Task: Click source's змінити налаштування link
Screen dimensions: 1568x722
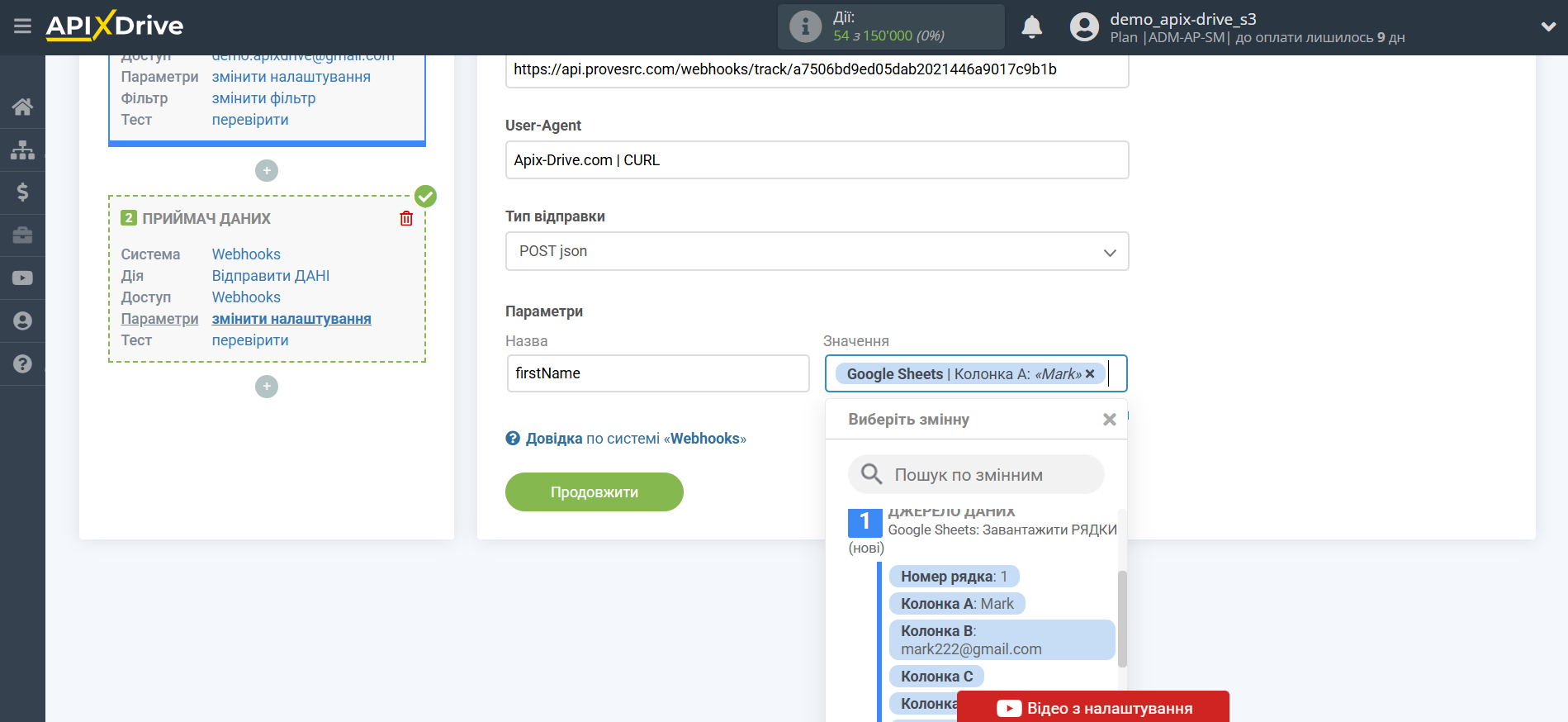Action: click(x=291, y=77)
